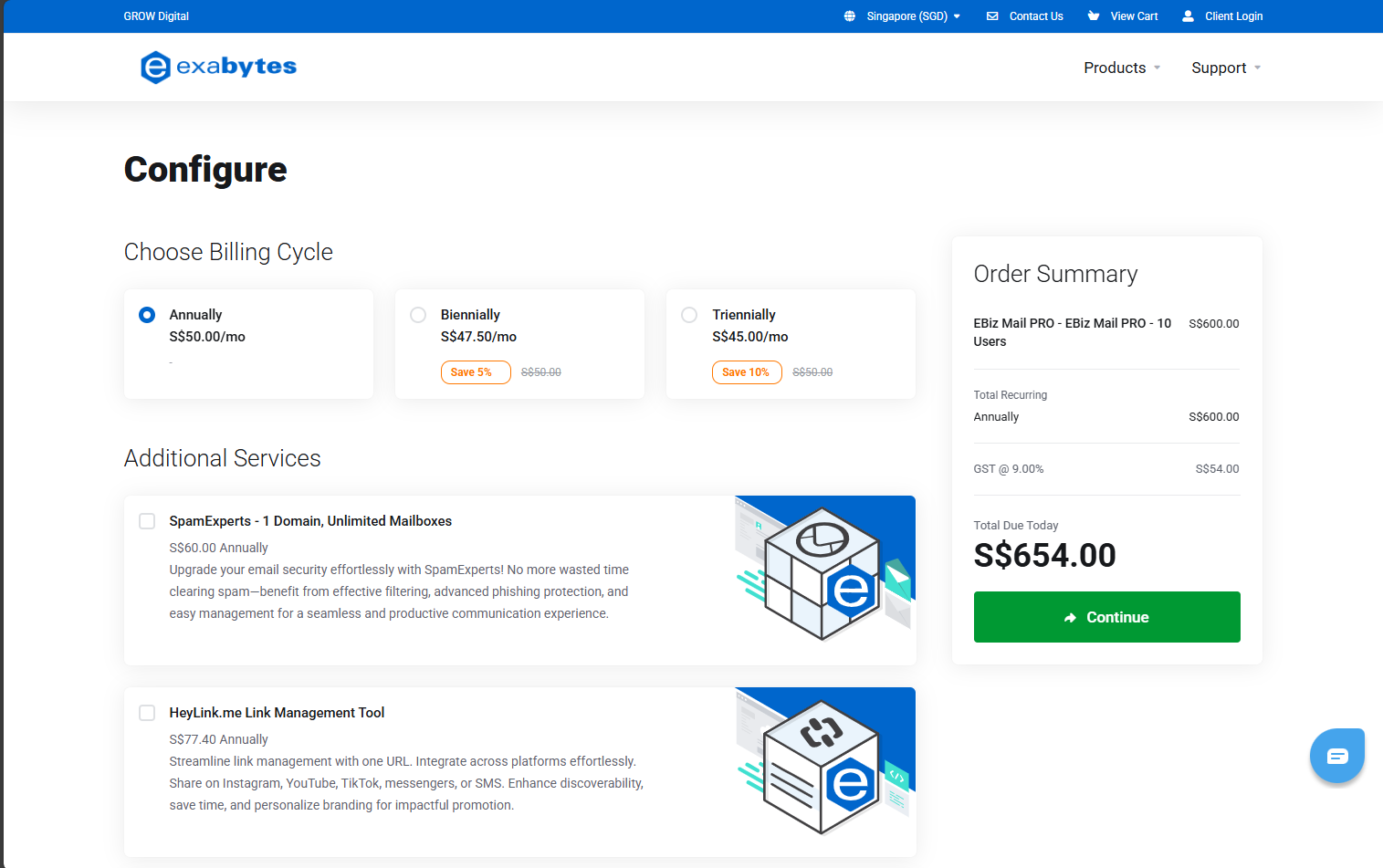Viewport: 1383px width, 868px height.
Task: Expand the Products menu
Action: pos(1122,68)
